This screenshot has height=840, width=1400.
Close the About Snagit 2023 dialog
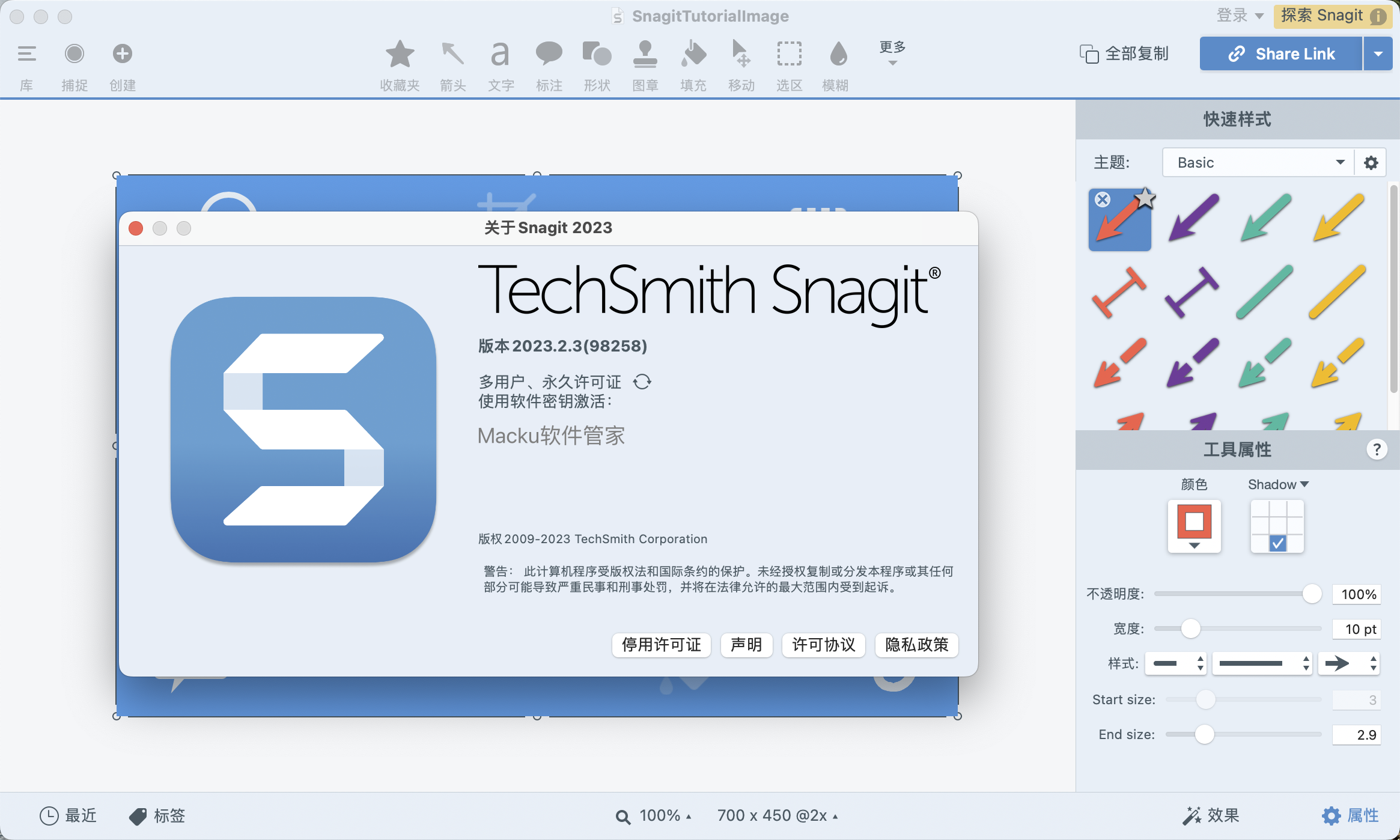[136, 228]
